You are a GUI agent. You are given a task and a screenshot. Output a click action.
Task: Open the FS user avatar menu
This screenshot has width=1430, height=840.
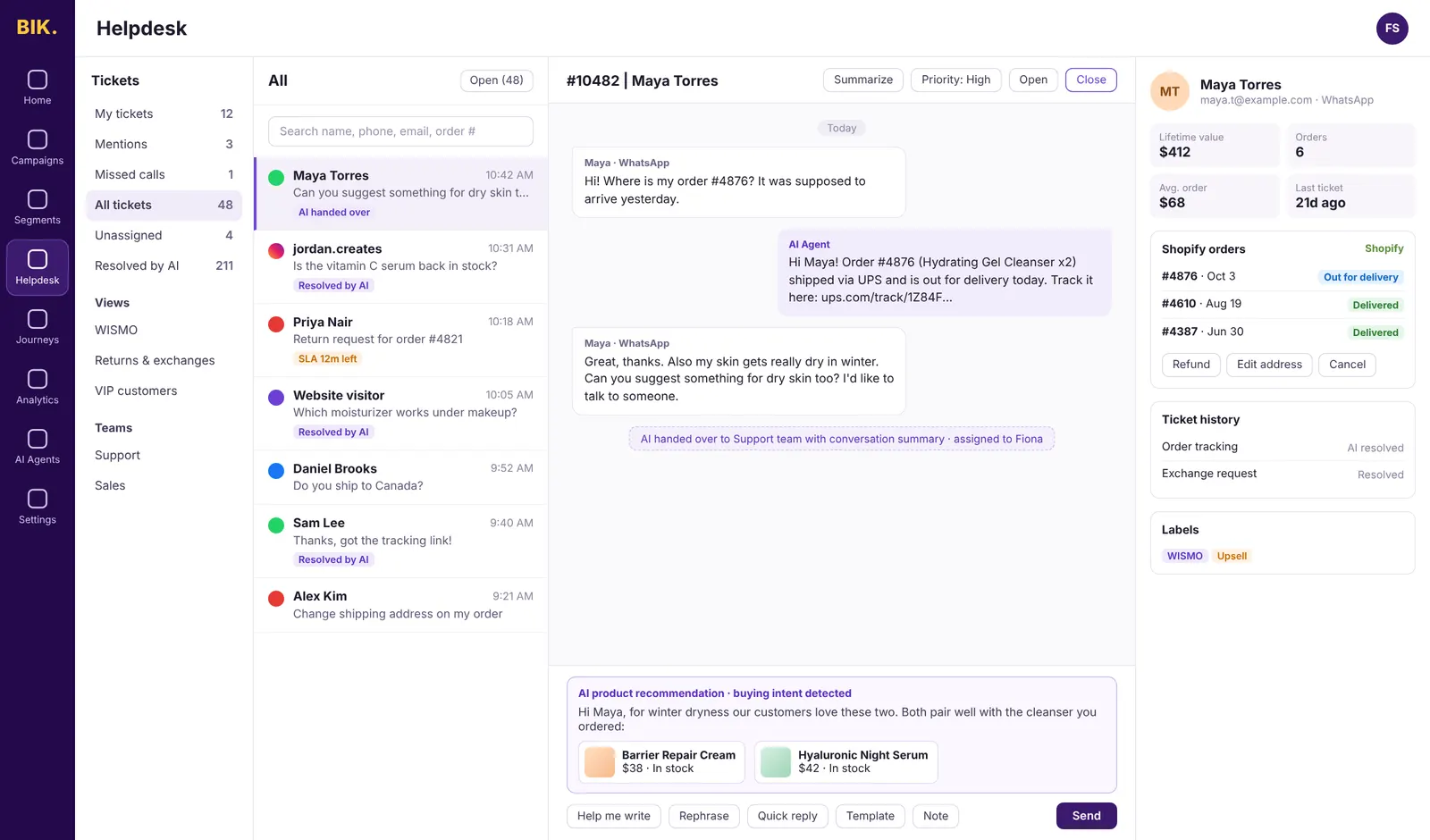tap(1392, 29)
